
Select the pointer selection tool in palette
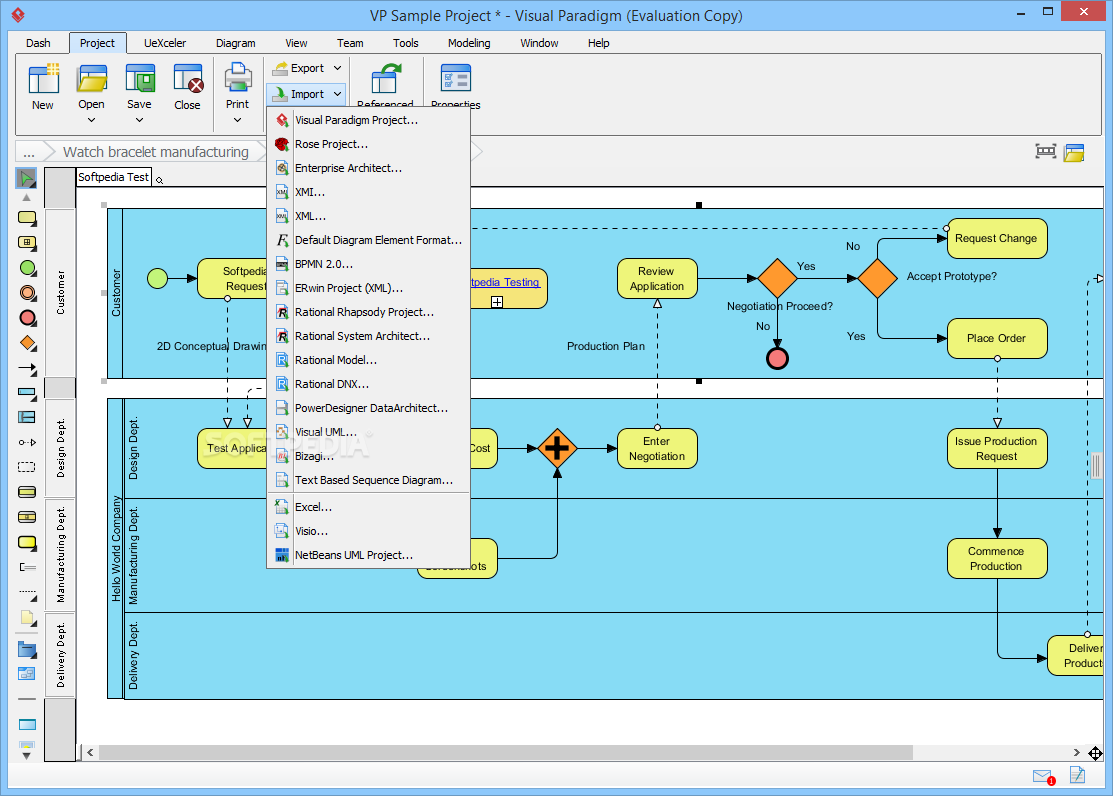[26, 178]
